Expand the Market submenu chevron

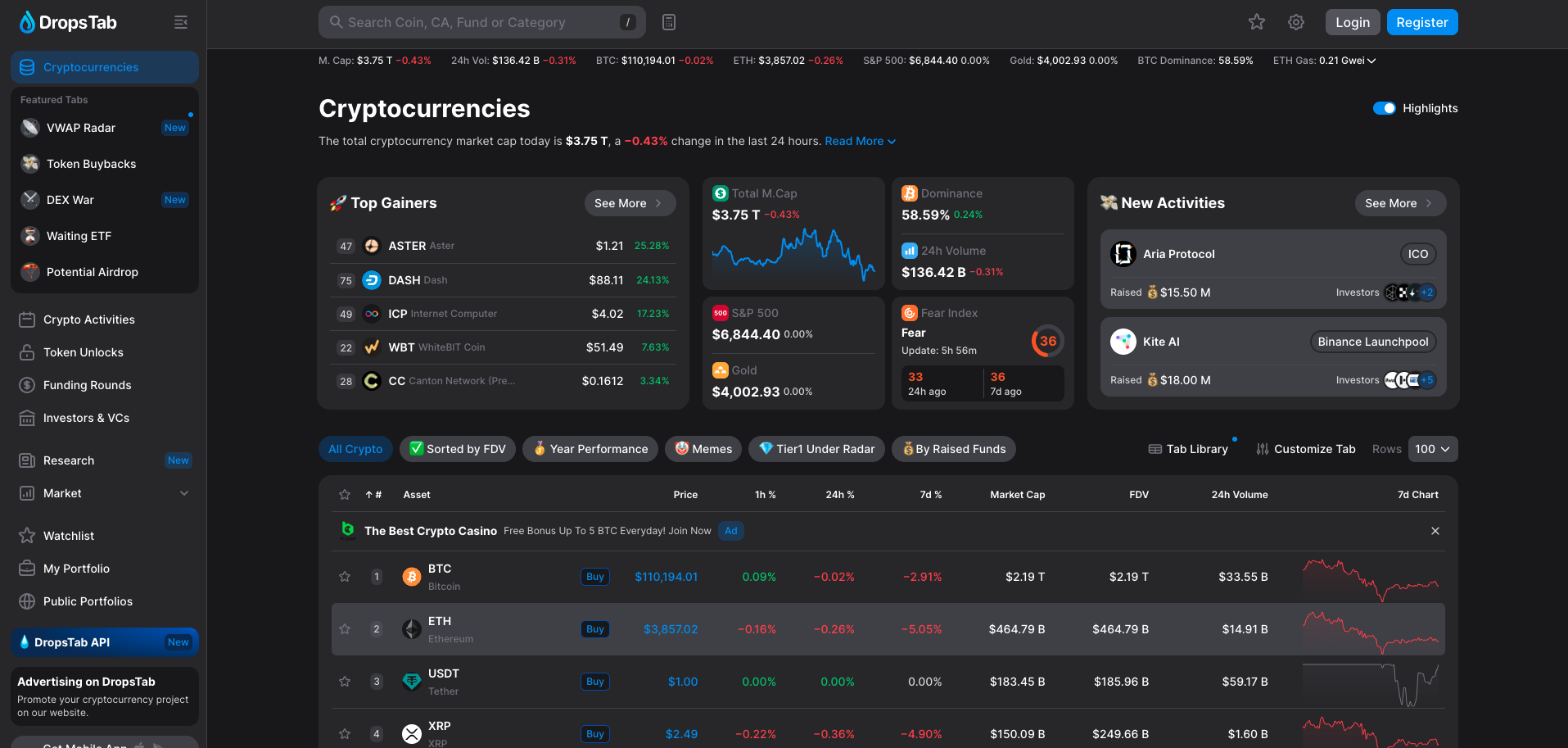(184, 493)
